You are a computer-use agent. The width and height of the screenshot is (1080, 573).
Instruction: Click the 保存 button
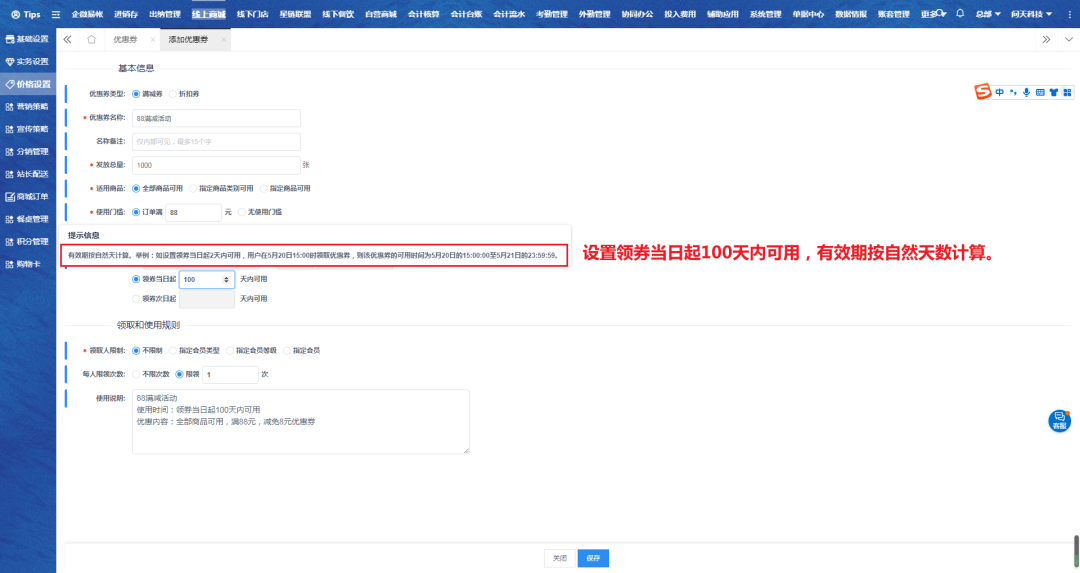tap(593, 558)
